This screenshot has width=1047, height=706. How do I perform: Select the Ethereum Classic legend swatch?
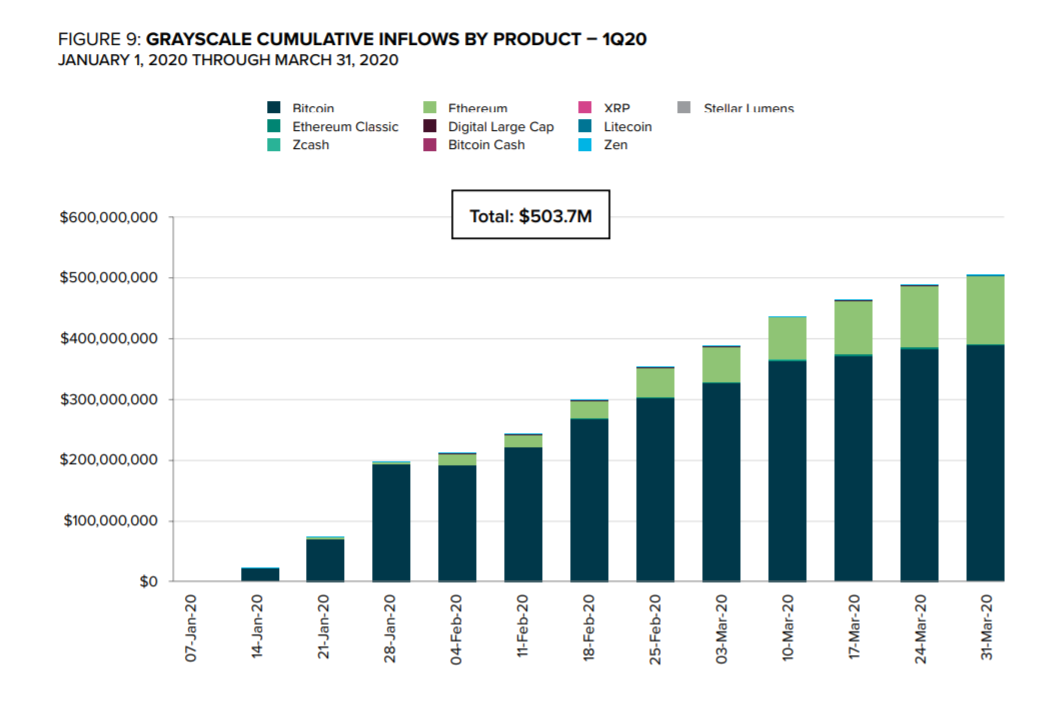[273, 127]
